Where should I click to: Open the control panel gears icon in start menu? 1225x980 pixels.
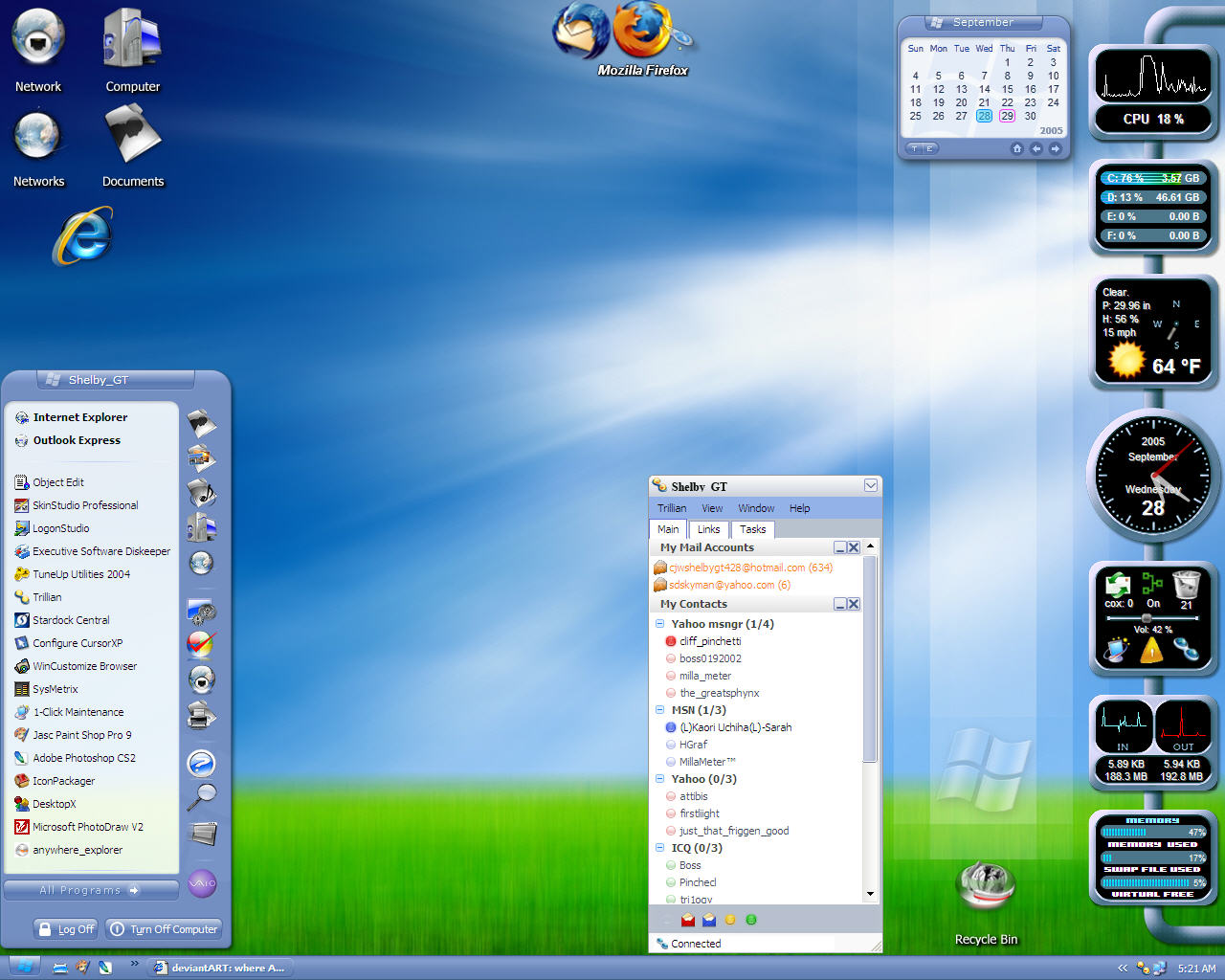click(201, 611)
